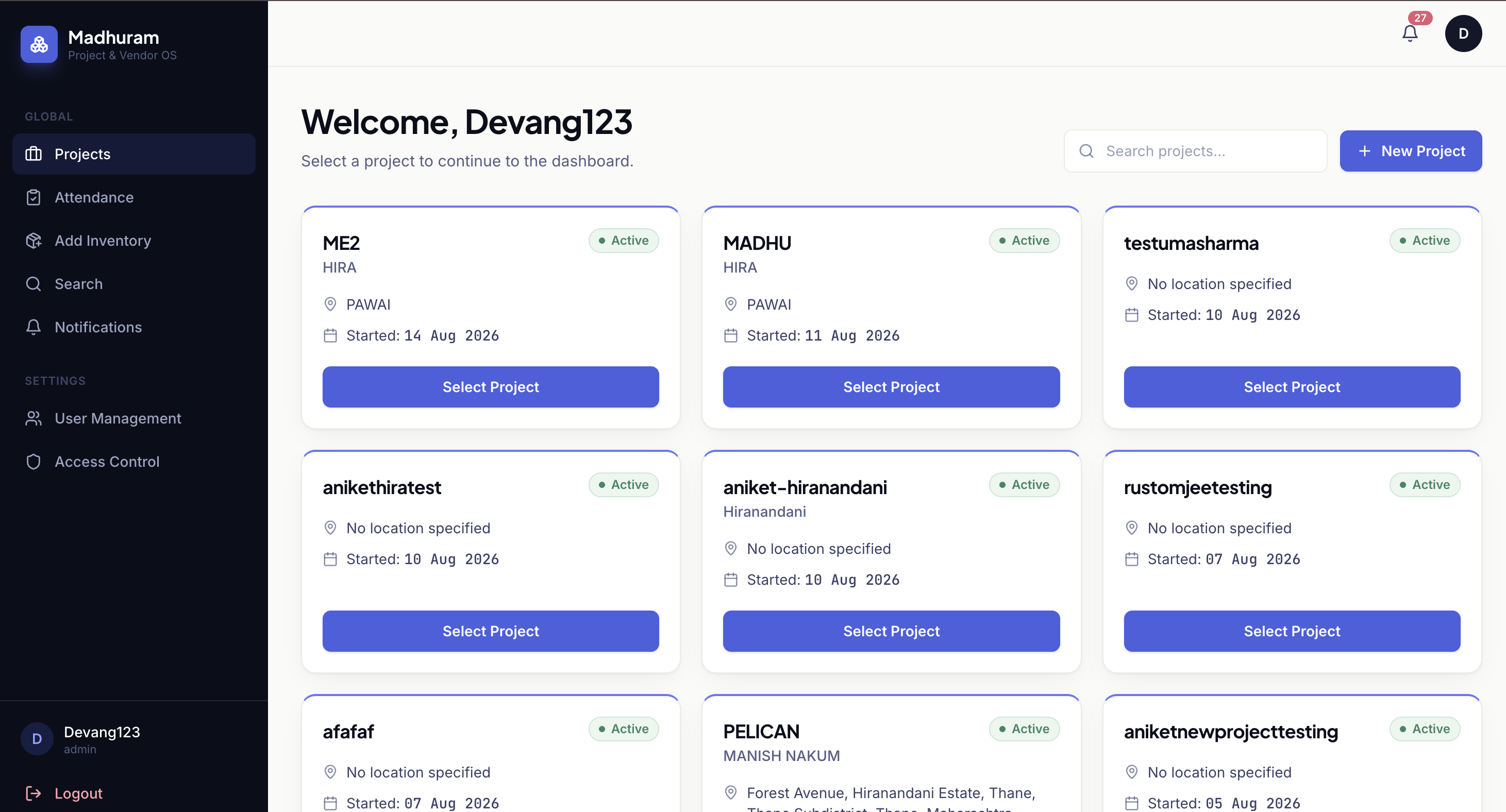Click the PELICAN project title
Viewport: 1506px width, 812px height.
[x=761, y=732]
